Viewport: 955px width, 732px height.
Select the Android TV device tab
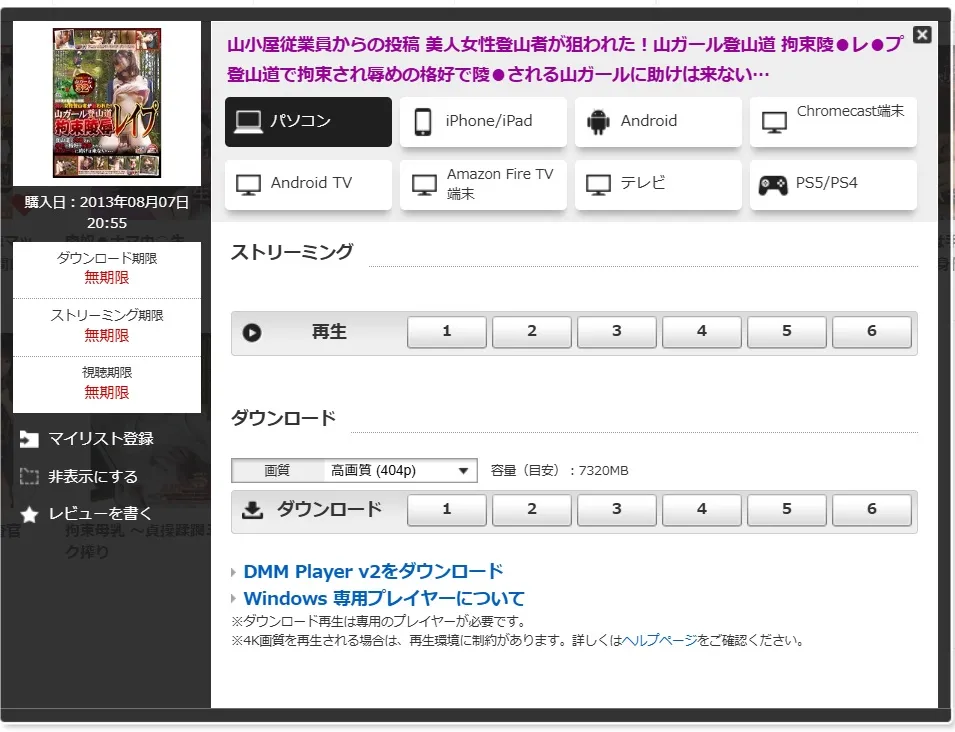tap(308, 185)
